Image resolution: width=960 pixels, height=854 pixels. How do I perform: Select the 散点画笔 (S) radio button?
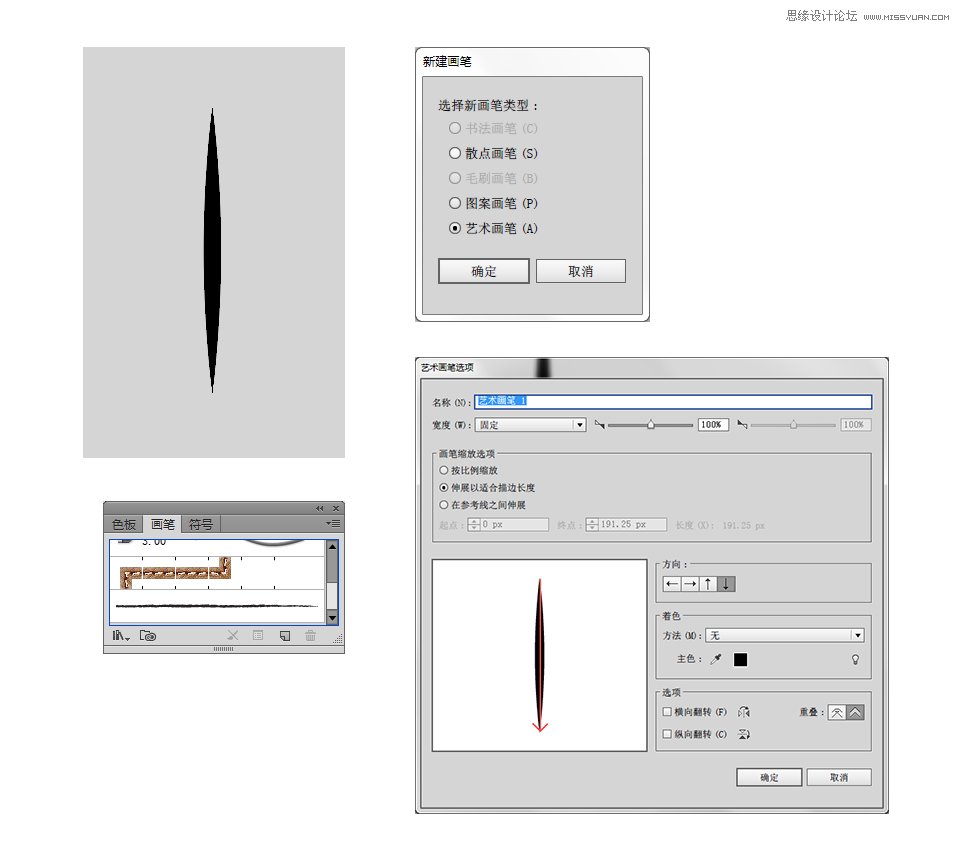pos(455,153)
